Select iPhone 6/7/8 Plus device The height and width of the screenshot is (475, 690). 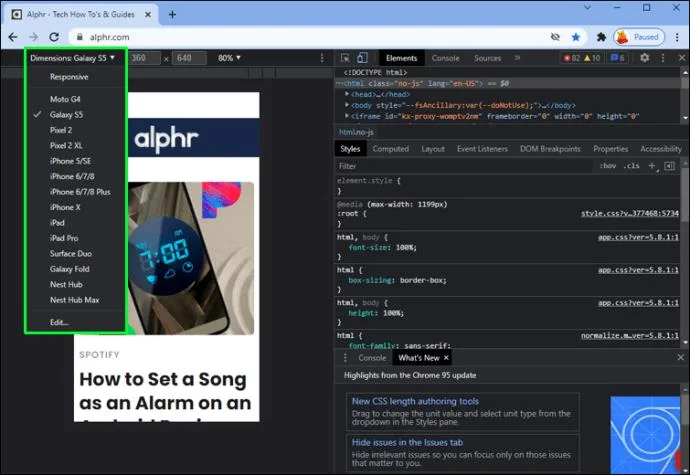coord(80,192)
